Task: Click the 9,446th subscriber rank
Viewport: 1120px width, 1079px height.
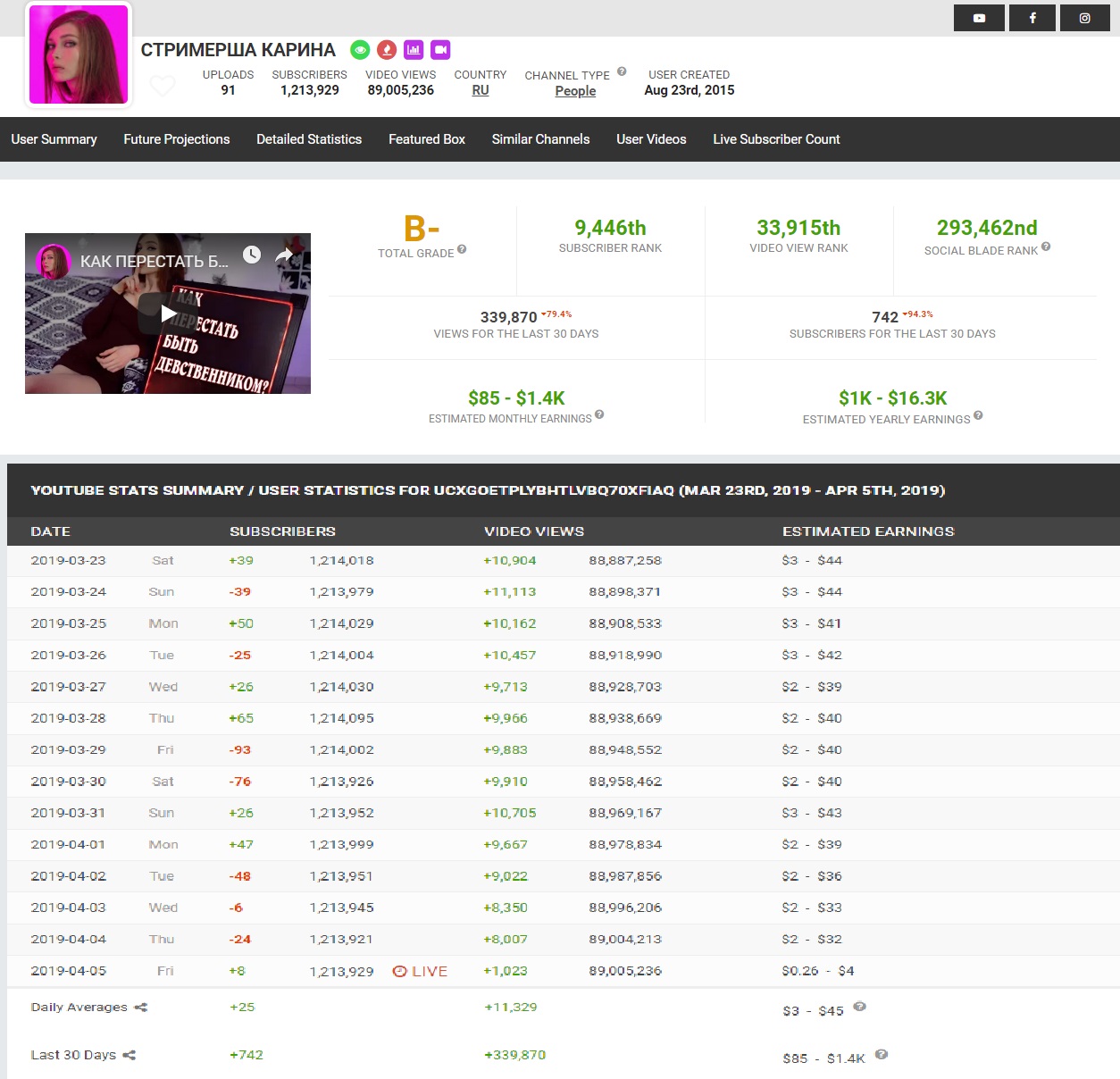Action: point(610,228)
